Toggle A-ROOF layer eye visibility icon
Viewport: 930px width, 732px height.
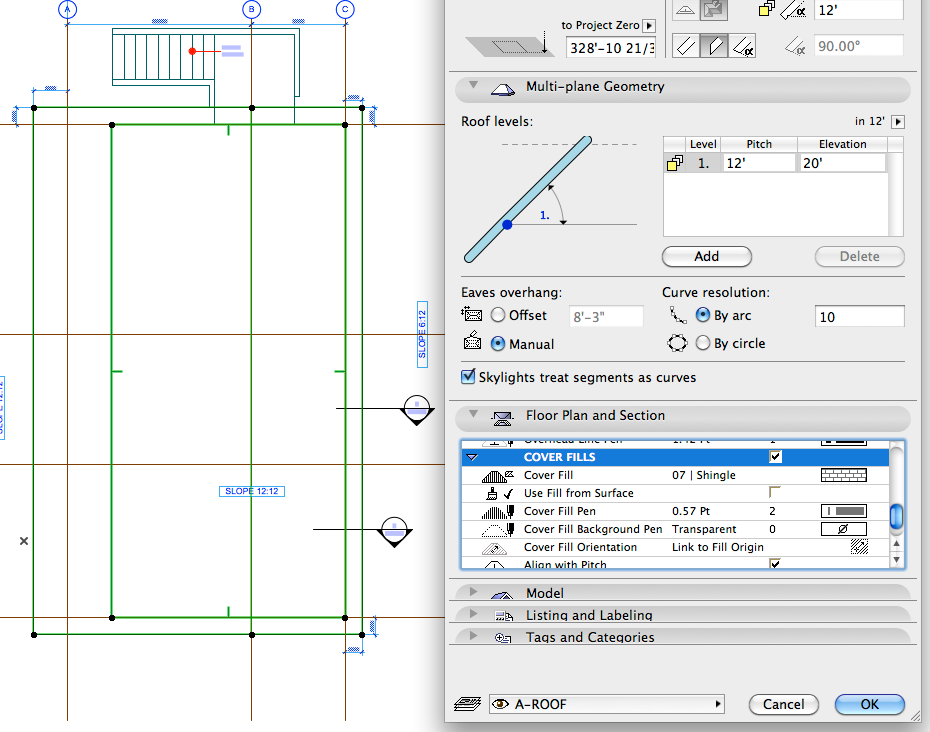(x=501, y=704)
